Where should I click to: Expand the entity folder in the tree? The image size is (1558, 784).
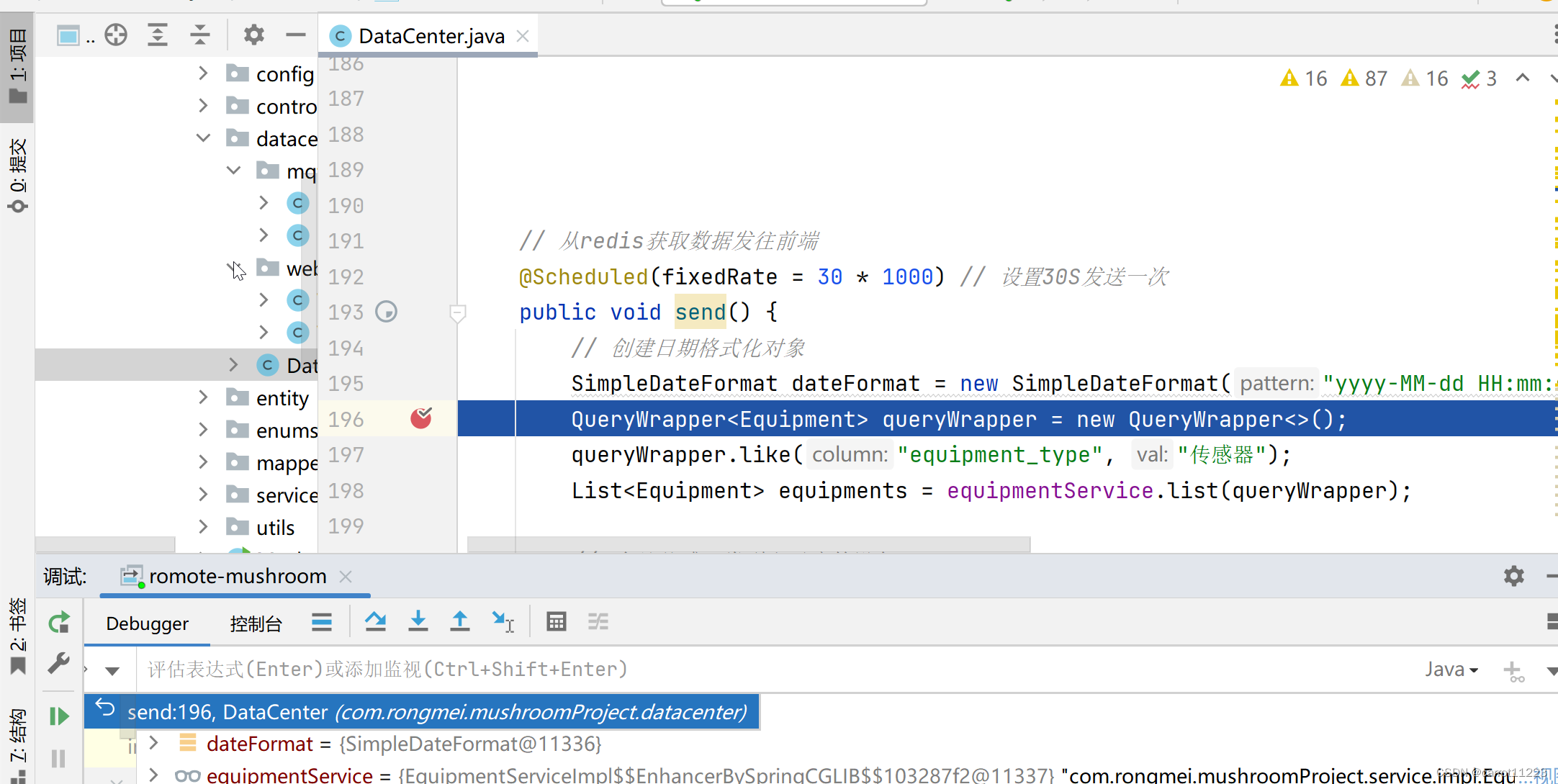(x=203, y=397)
